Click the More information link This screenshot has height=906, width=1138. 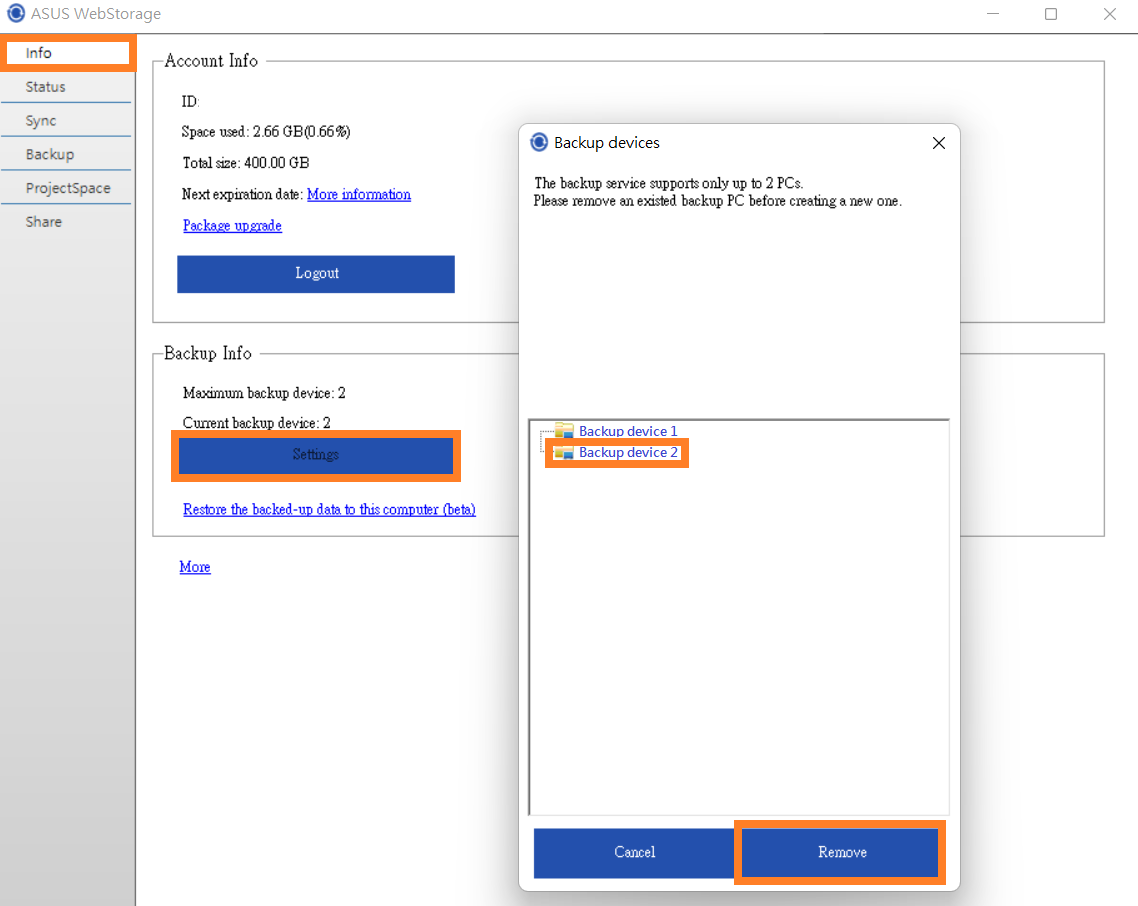(359, 195)
